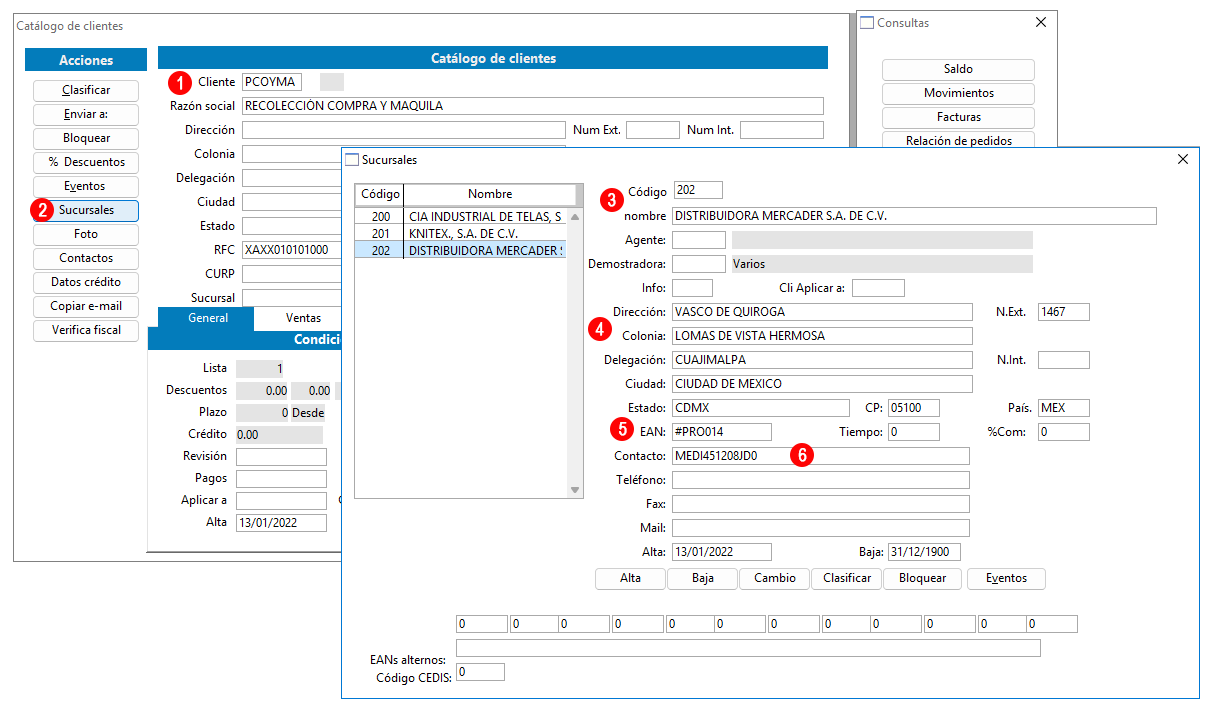Click the Clasificar button in Sucursales
The image size is (1211, 713).
(847, 578)
